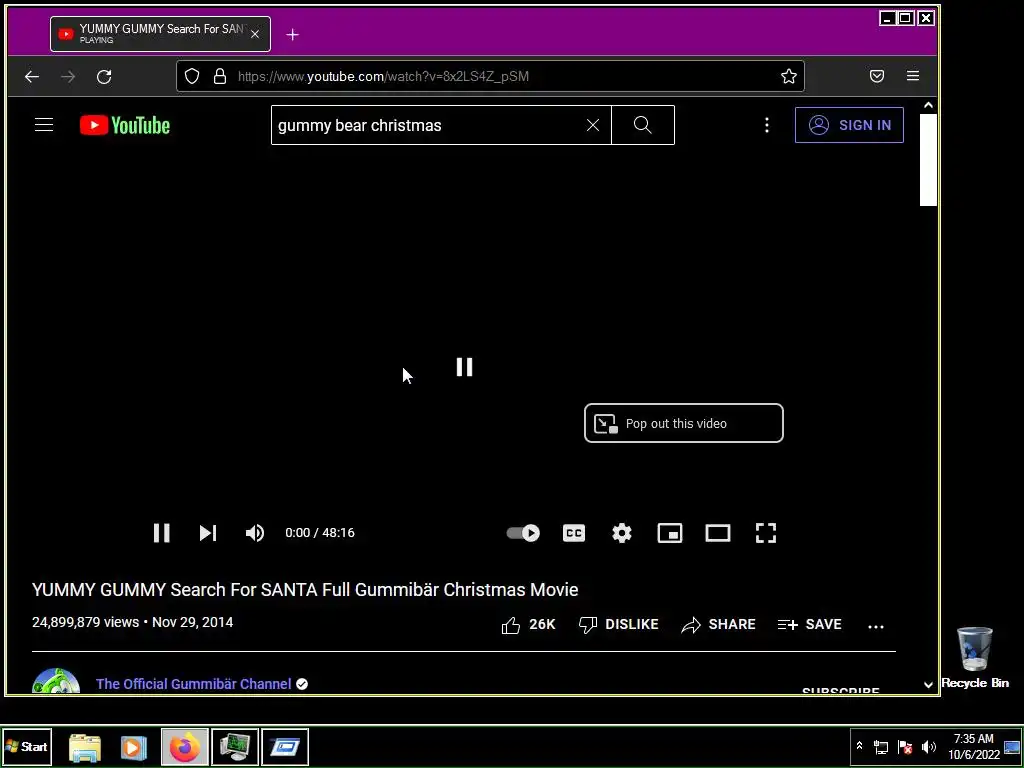The image size is (1024, 768).
Task: Open the channel avatar thumbnail
Action: (x=56, y=680)
